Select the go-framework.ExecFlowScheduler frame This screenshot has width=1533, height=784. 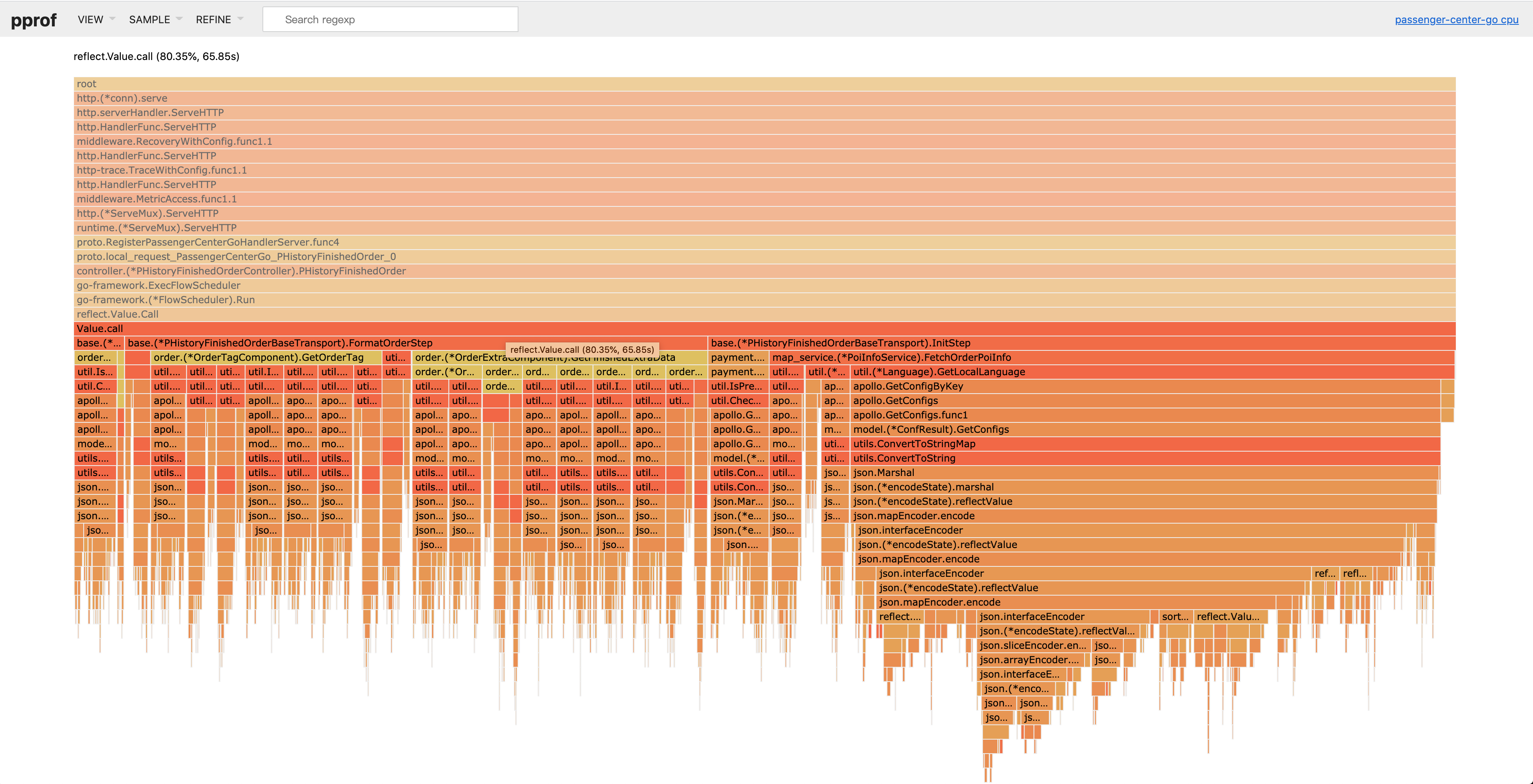[x=764, y=286]
